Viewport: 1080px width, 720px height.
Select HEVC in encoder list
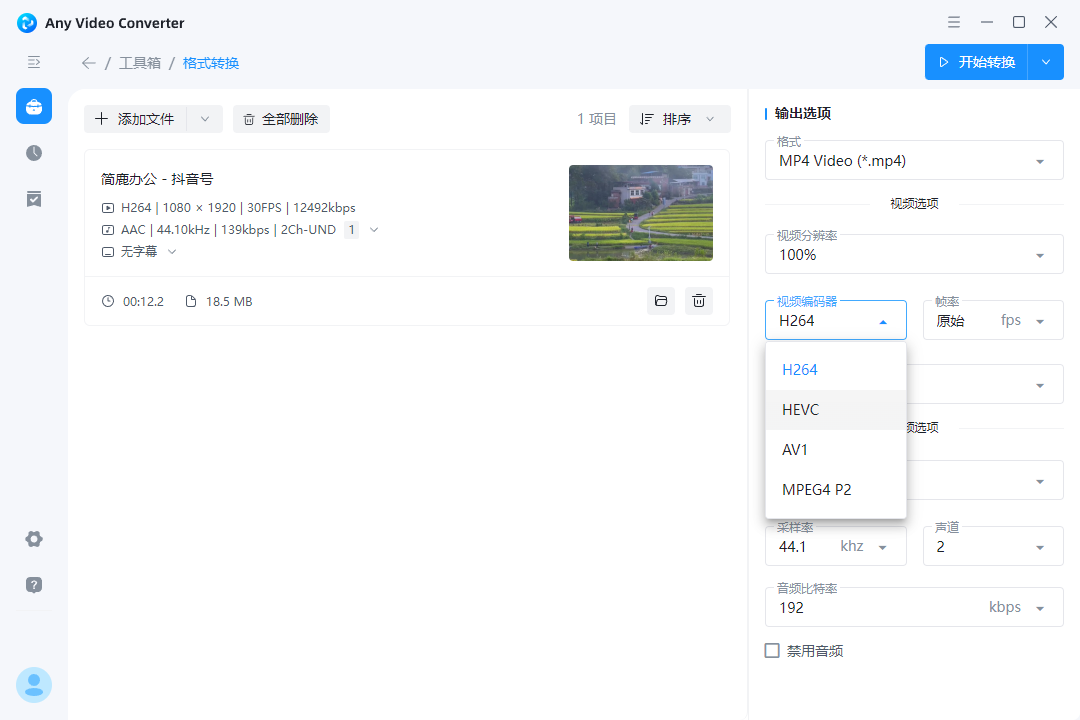(835, 410)
